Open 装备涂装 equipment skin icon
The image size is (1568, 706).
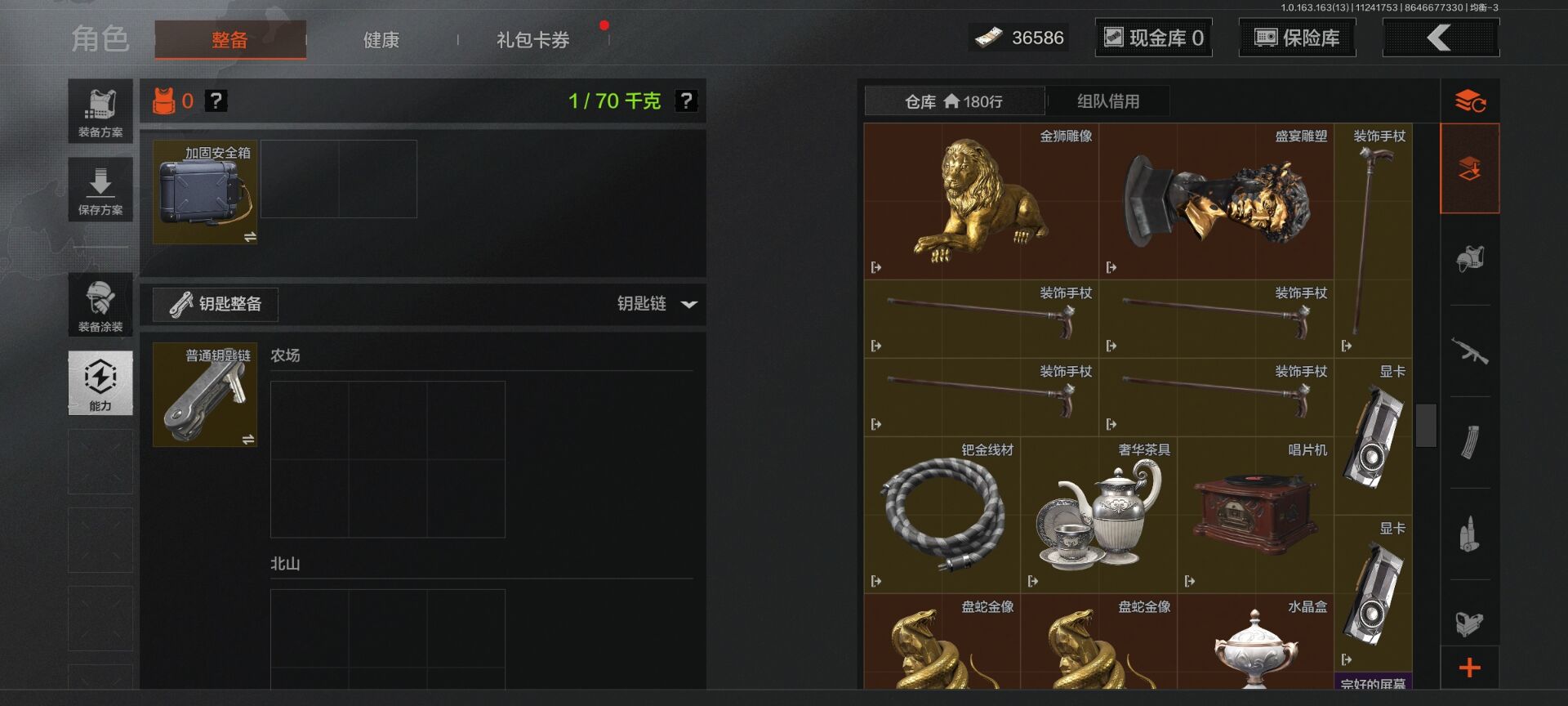[100, 305]
